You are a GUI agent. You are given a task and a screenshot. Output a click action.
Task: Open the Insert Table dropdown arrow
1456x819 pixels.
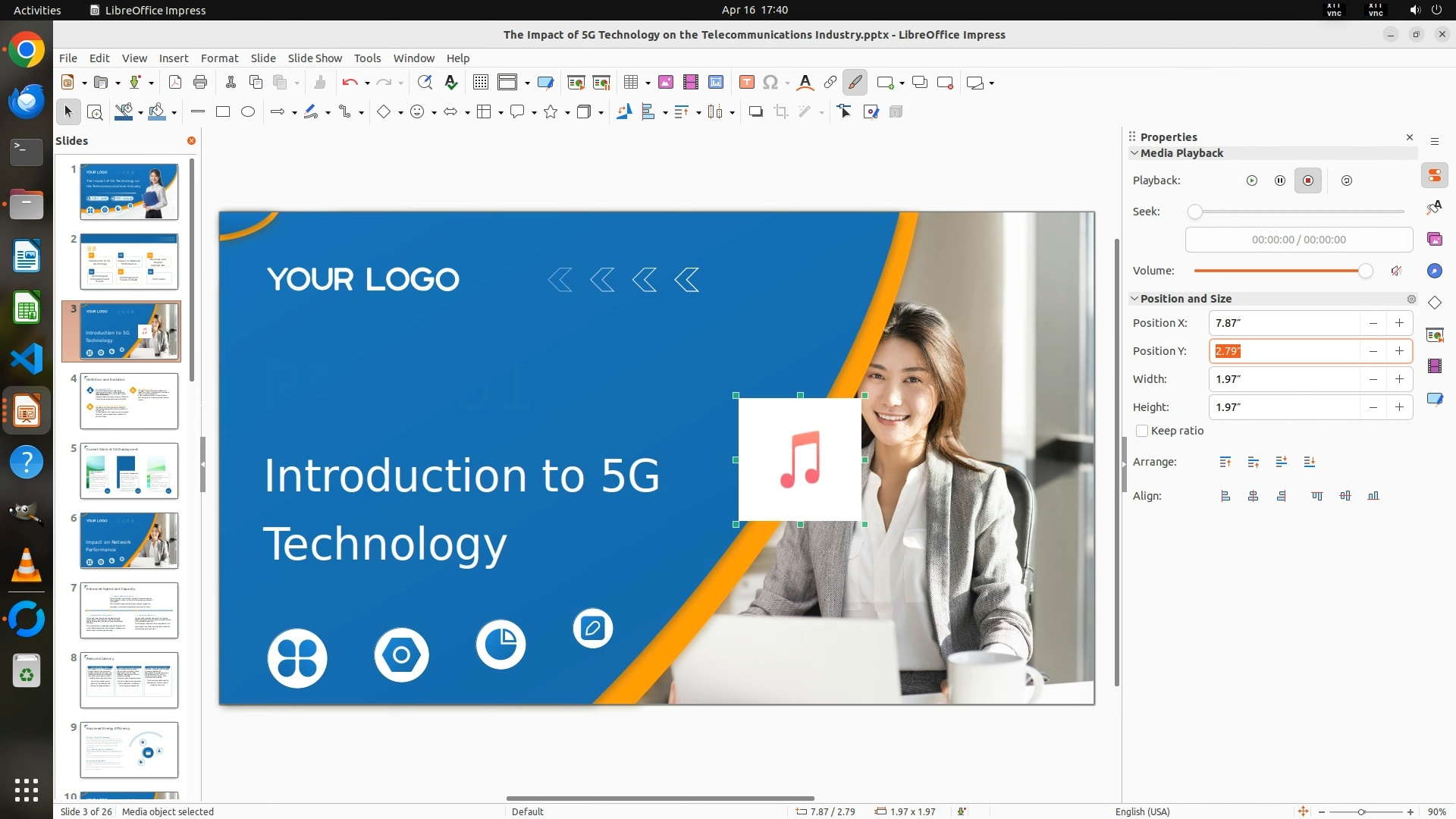point(648,83)
